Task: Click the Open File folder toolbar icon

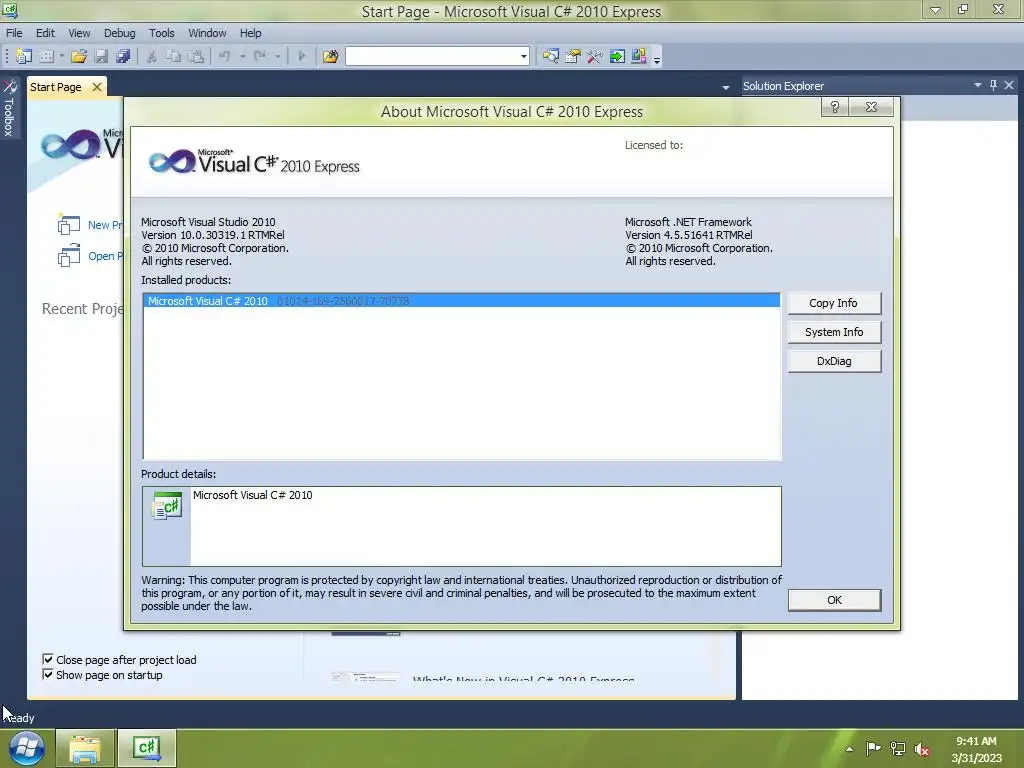Action: (x=79, y=56)
